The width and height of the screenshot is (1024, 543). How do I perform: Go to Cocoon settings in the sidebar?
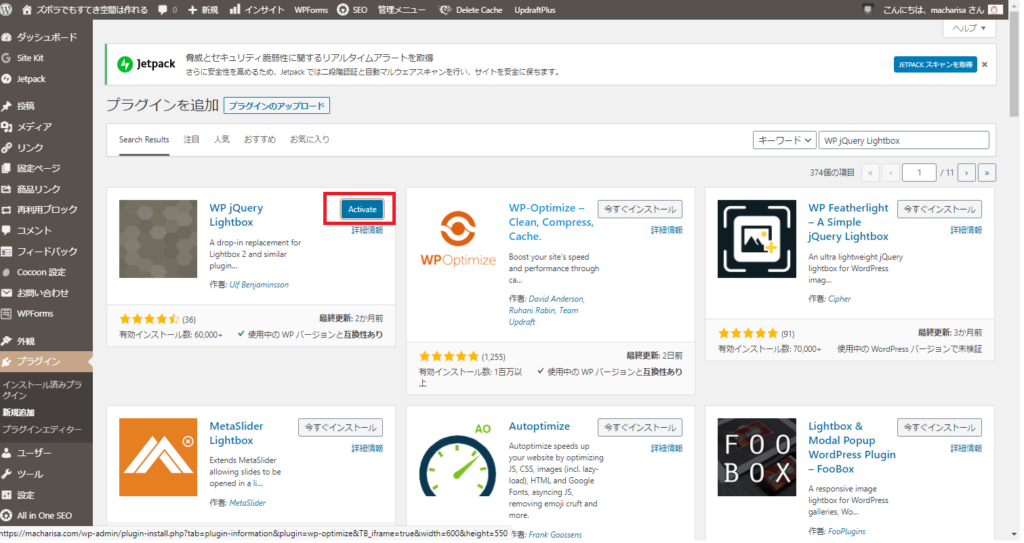41,272
